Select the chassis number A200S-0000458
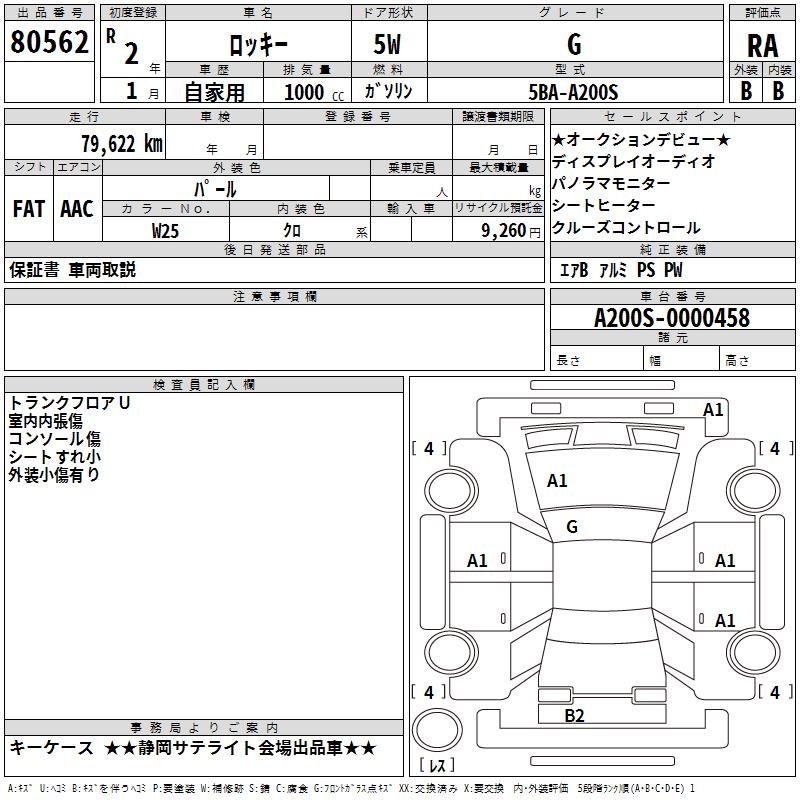This screenshot has width=800, height=800. pos(671,318)
